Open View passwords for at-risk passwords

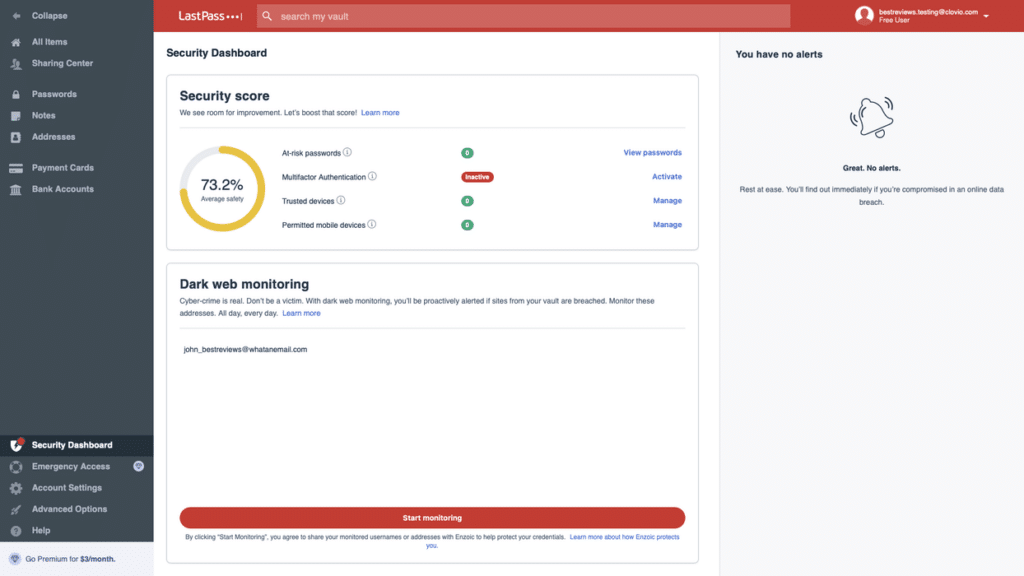(654, 153)
